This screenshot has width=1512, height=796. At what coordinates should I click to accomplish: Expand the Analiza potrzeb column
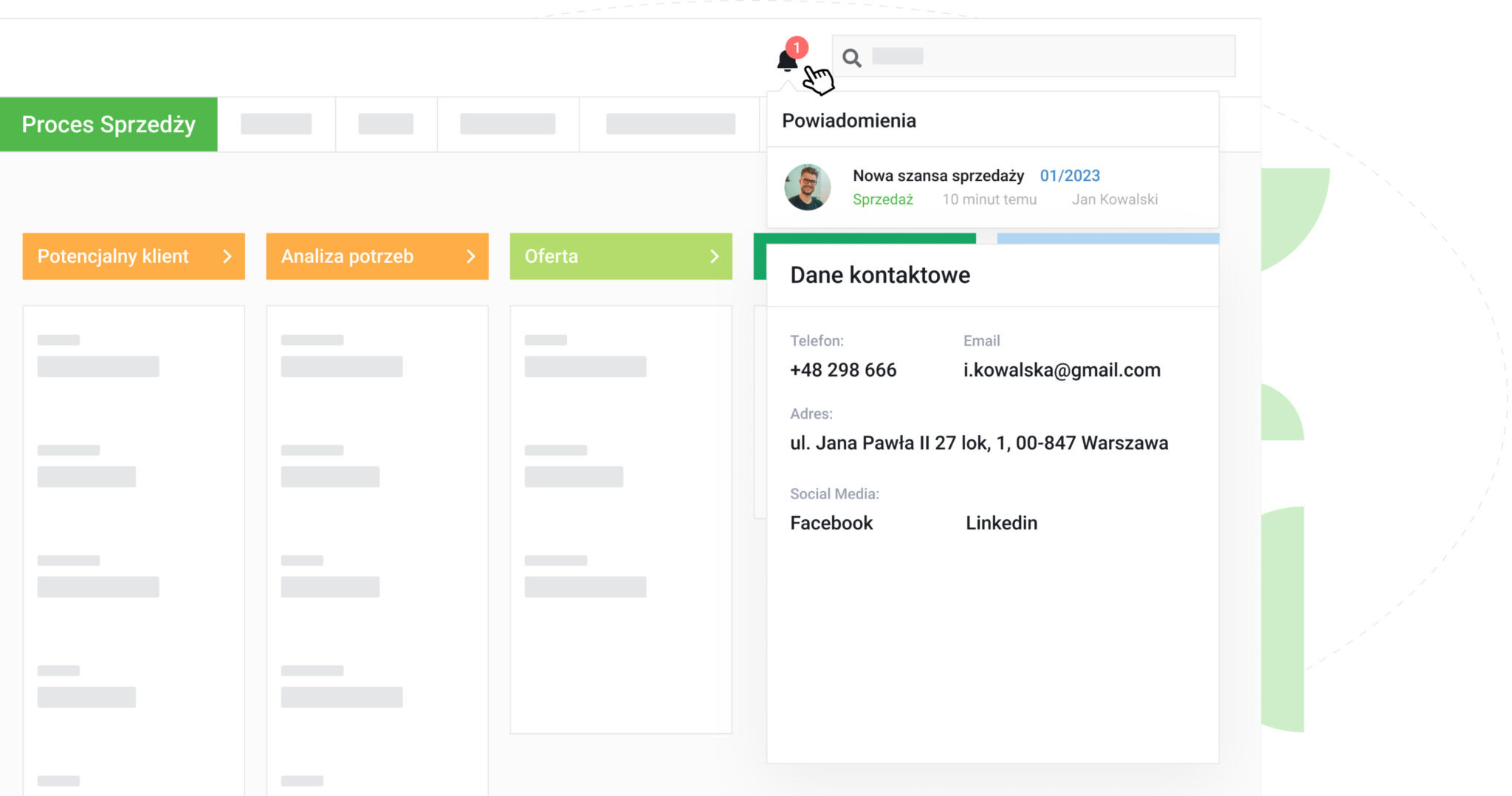click(x=471, y=256)
